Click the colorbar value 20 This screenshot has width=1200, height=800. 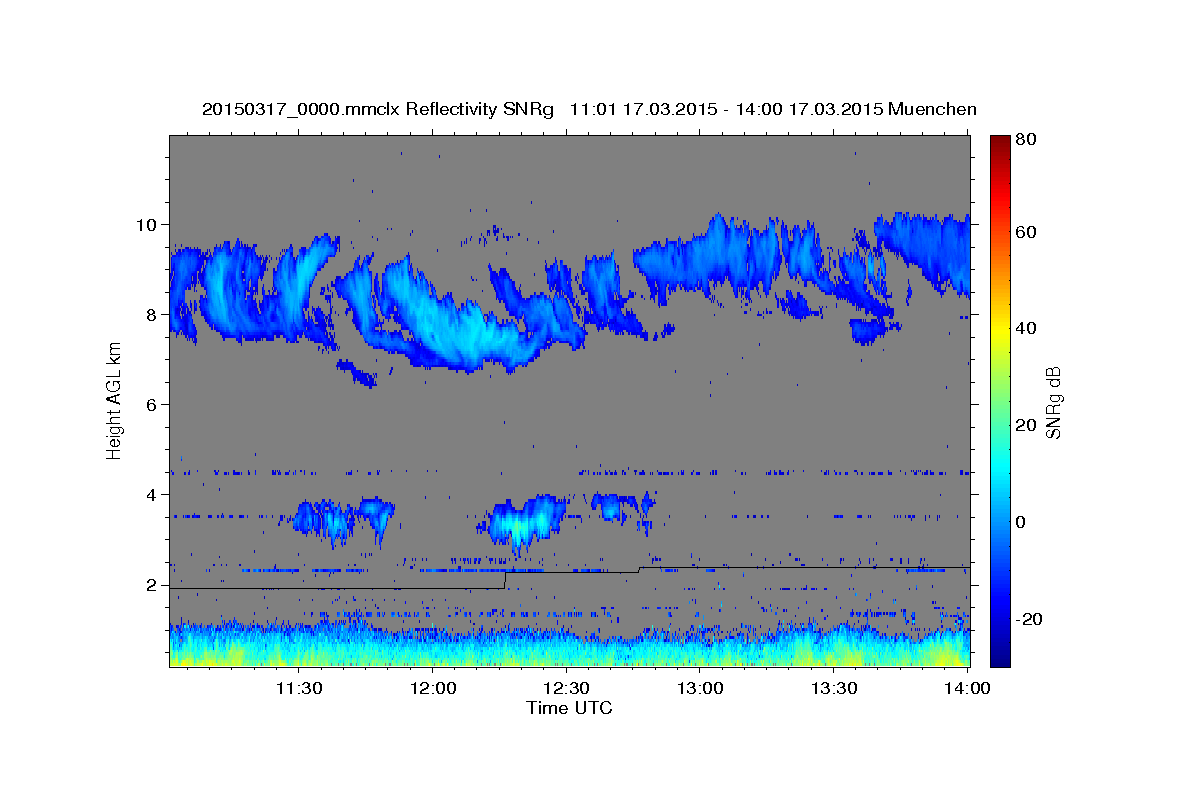(1025, 425)
